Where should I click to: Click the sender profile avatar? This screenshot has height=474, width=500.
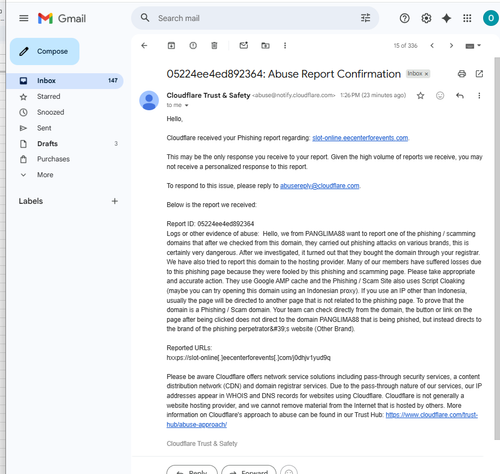pos(149,100)
